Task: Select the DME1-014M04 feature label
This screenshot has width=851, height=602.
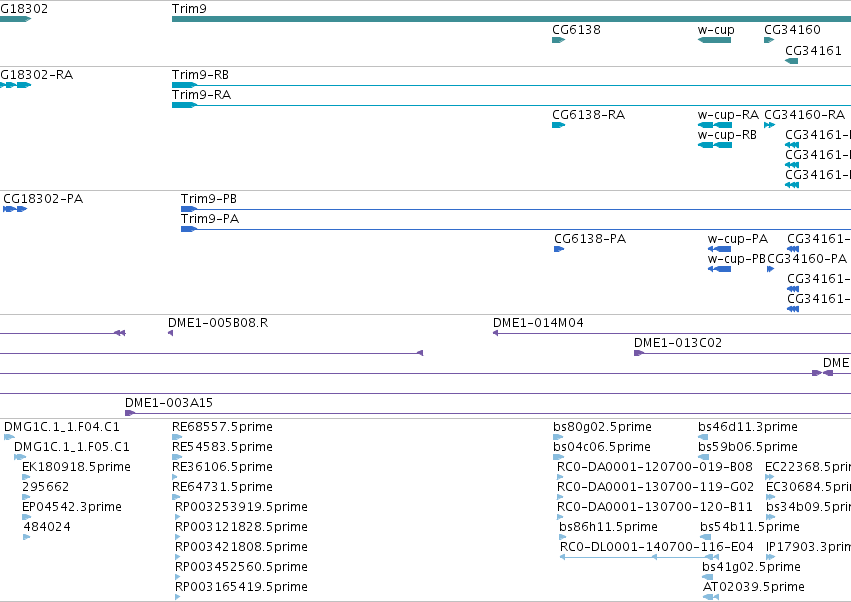Action: click(x=538, y=323)
